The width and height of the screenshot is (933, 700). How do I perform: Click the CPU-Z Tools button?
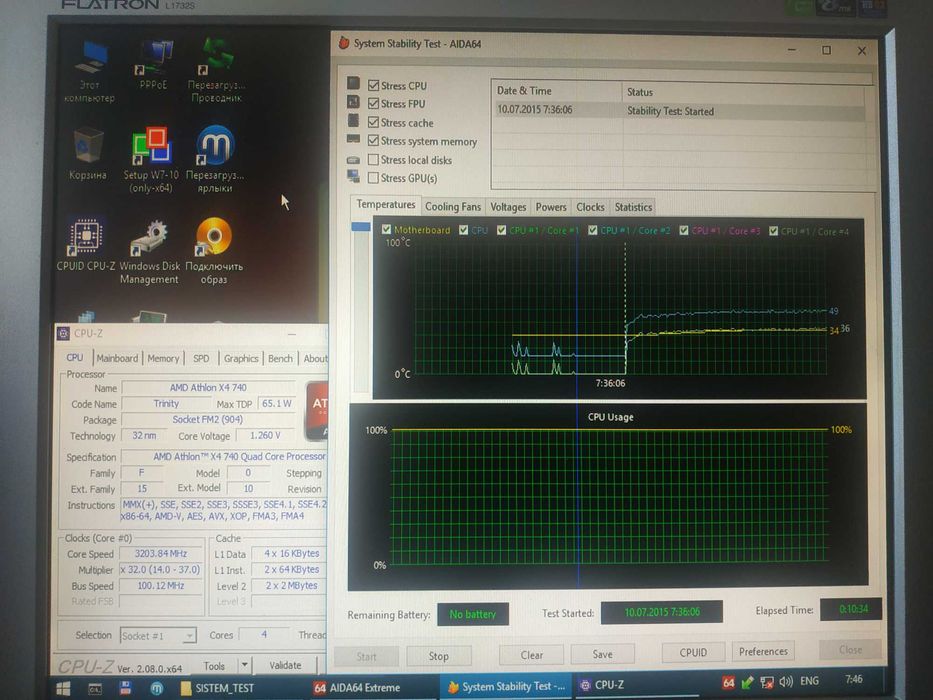pos(214,665)
